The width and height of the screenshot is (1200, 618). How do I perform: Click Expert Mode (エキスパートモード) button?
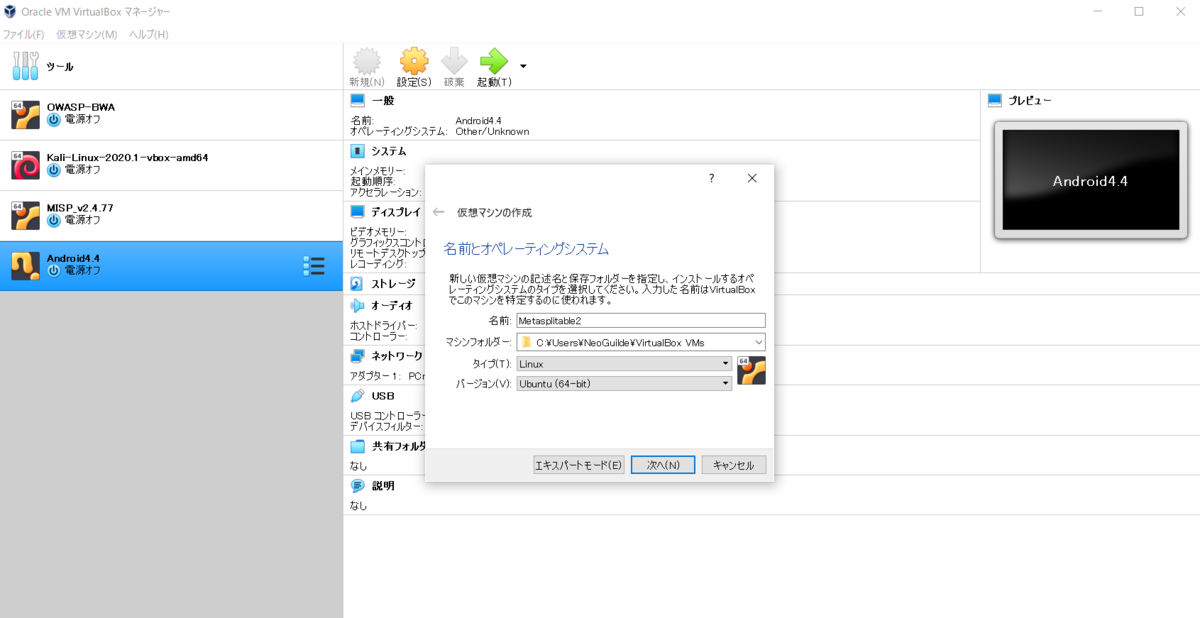tap(579, 465)
